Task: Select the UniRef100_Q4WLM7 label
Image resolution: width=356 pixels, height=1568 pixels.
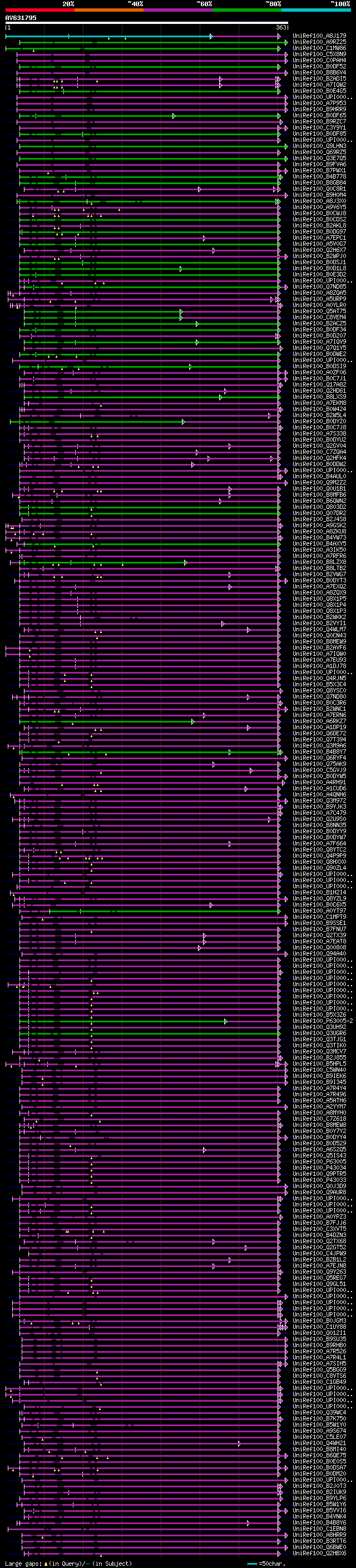Action: pyautogui.click(x=319, y=630)
